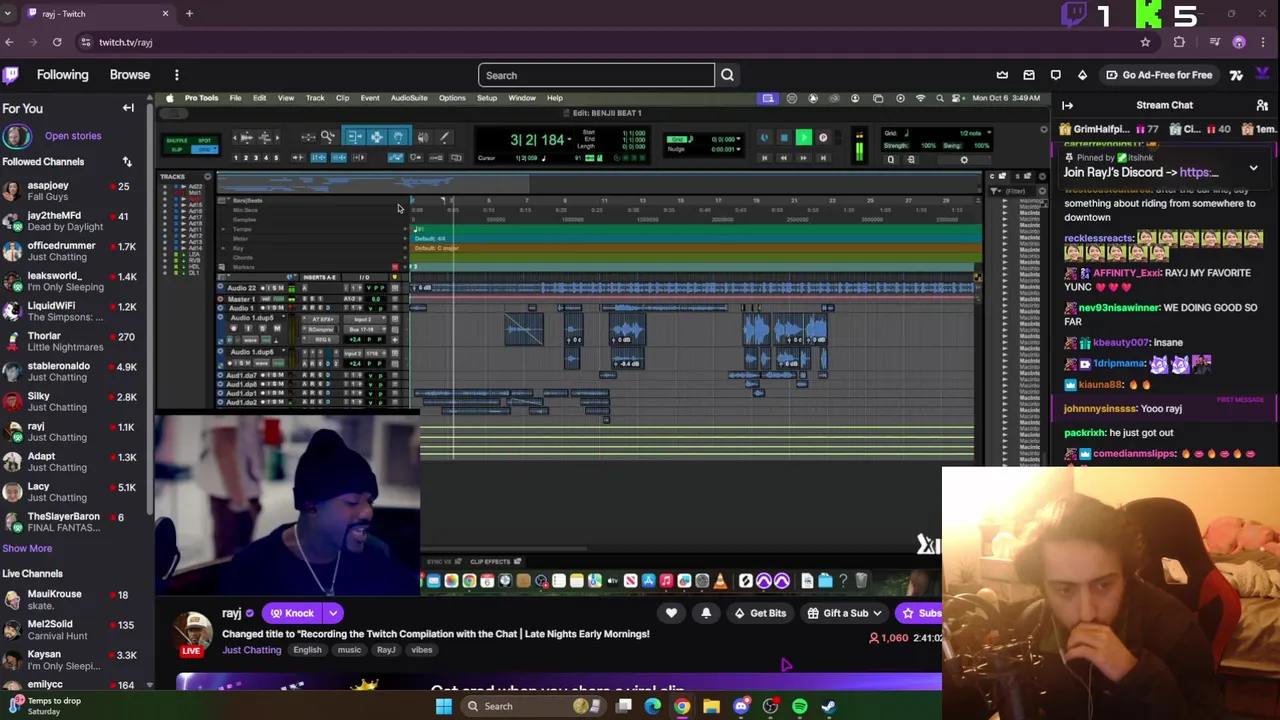The width and height of the screenshot is (1280, 720).
Task: Open Pro Tools Window menu
Action: tap(522, 98)
